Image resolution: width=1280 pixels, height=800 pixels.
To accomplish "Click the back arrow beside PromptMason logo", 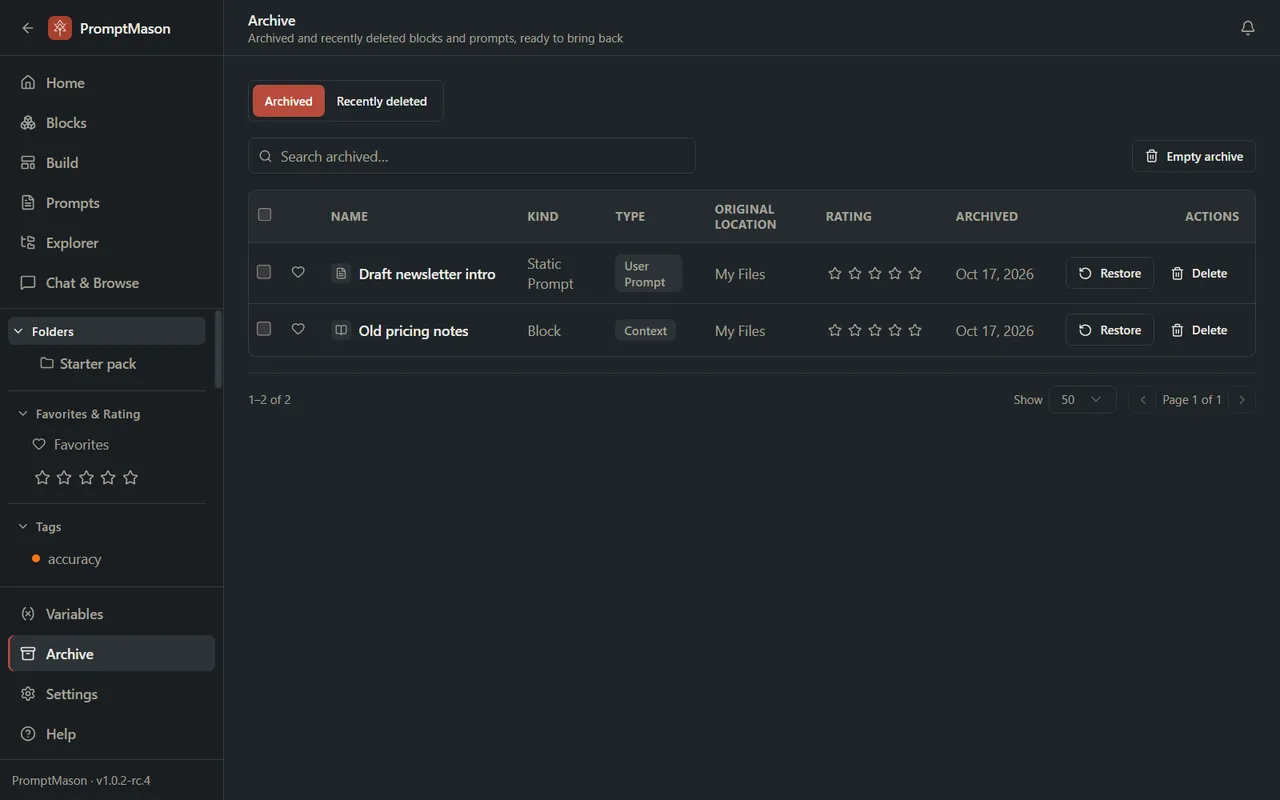I will pos(28,28).
